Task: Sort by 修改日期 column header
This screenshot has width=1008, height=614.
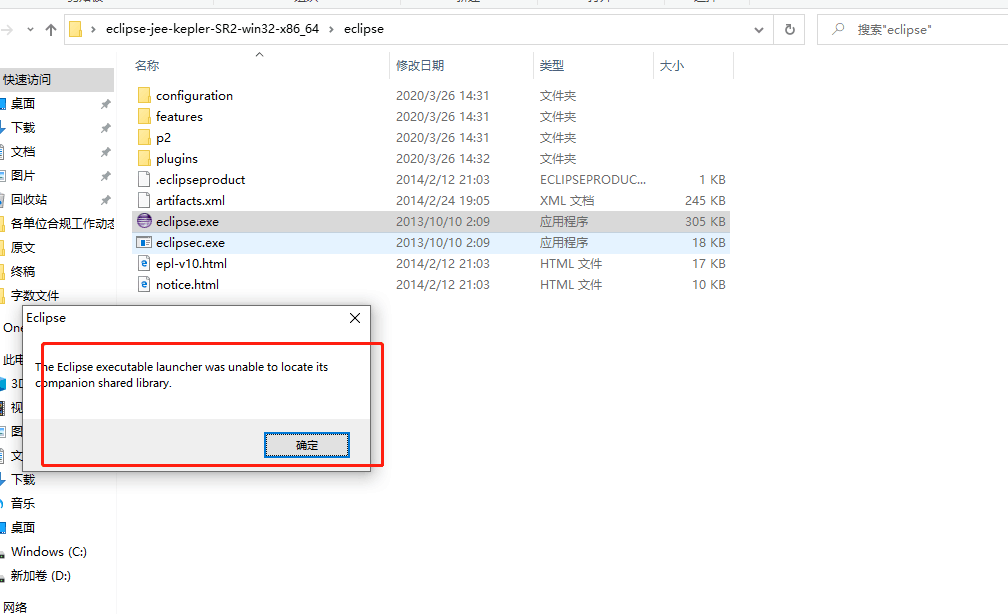Action: (x=420, y=66)
